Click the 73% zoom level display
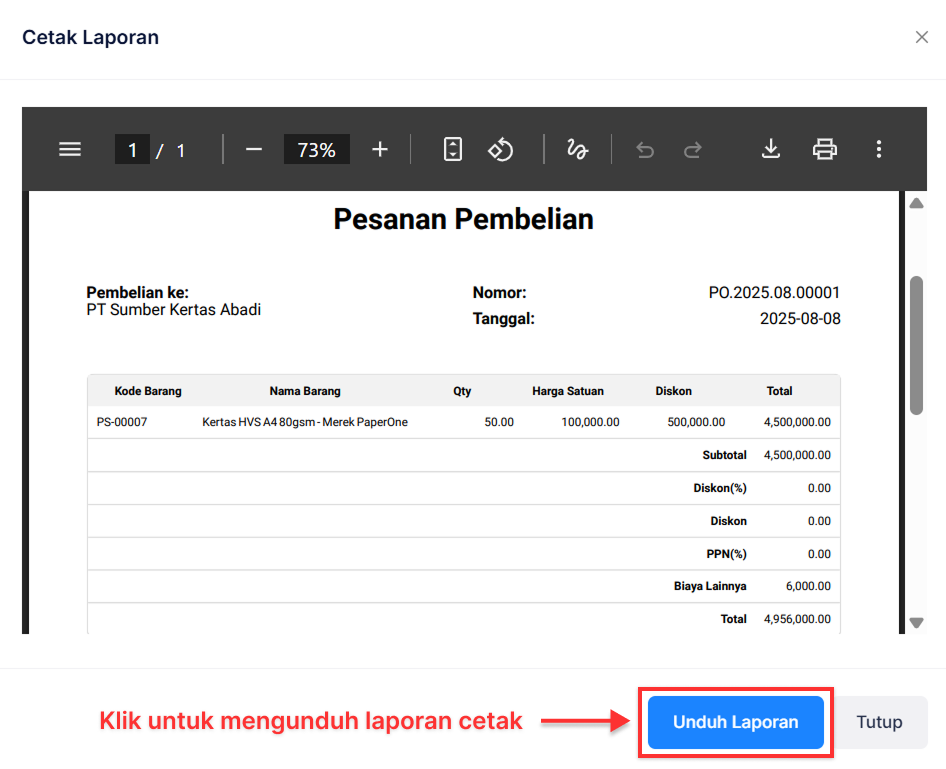Image resolution: width=946 pixels, height=769 pixels. point(316,149)
